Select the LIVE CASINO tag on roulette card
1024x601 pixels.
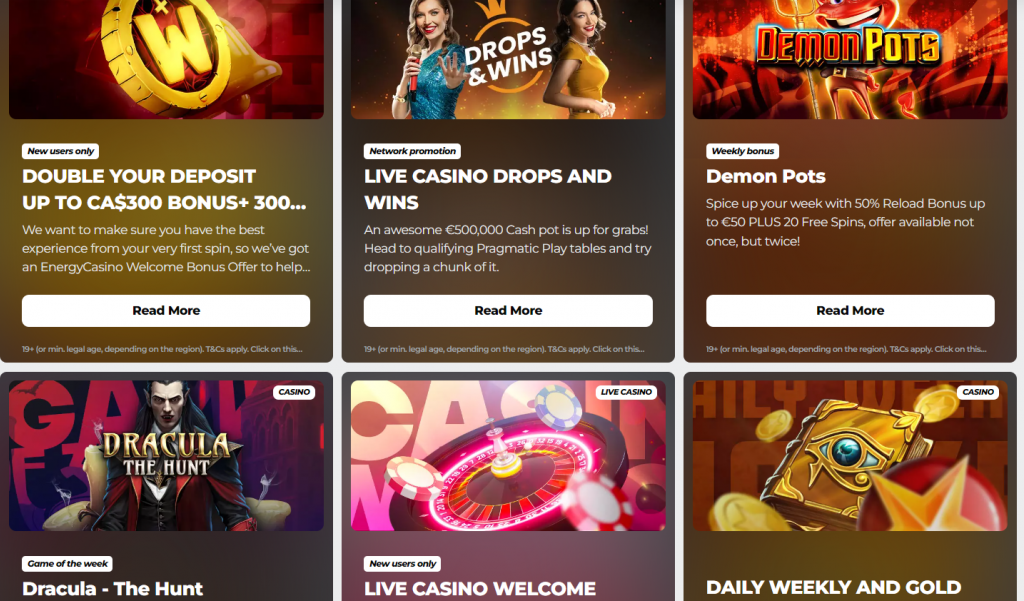(x=626, y=392)
